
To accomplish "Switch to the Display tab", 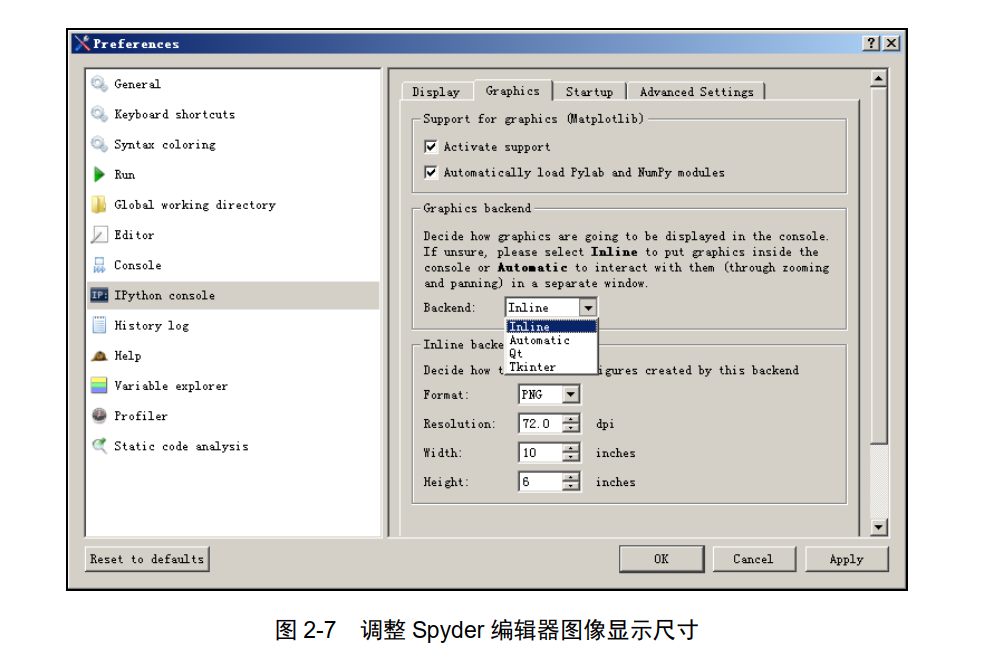I will pyautogui.click(x=436, y=91).
